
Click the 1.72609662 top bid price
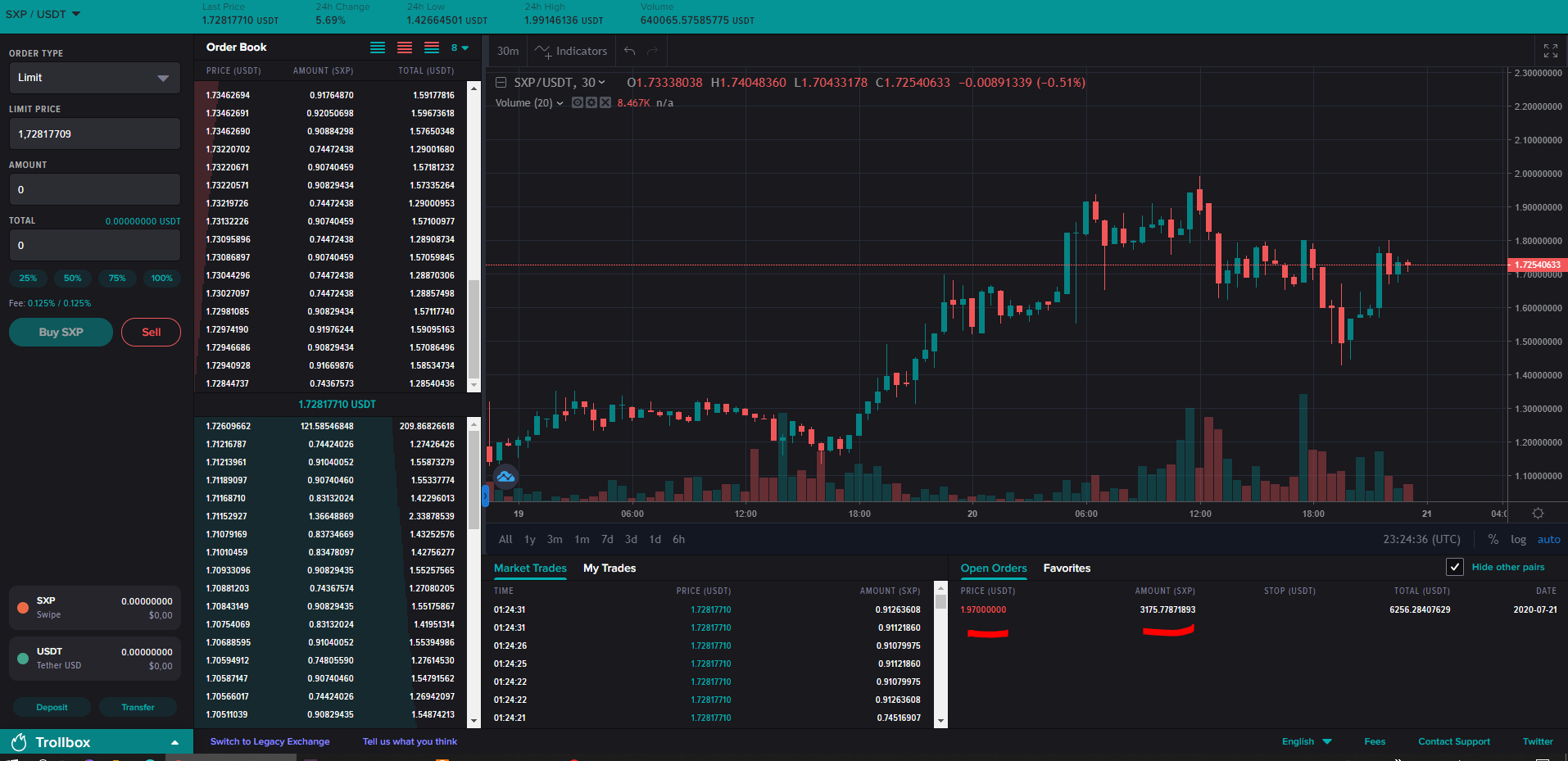pos(229,427)
